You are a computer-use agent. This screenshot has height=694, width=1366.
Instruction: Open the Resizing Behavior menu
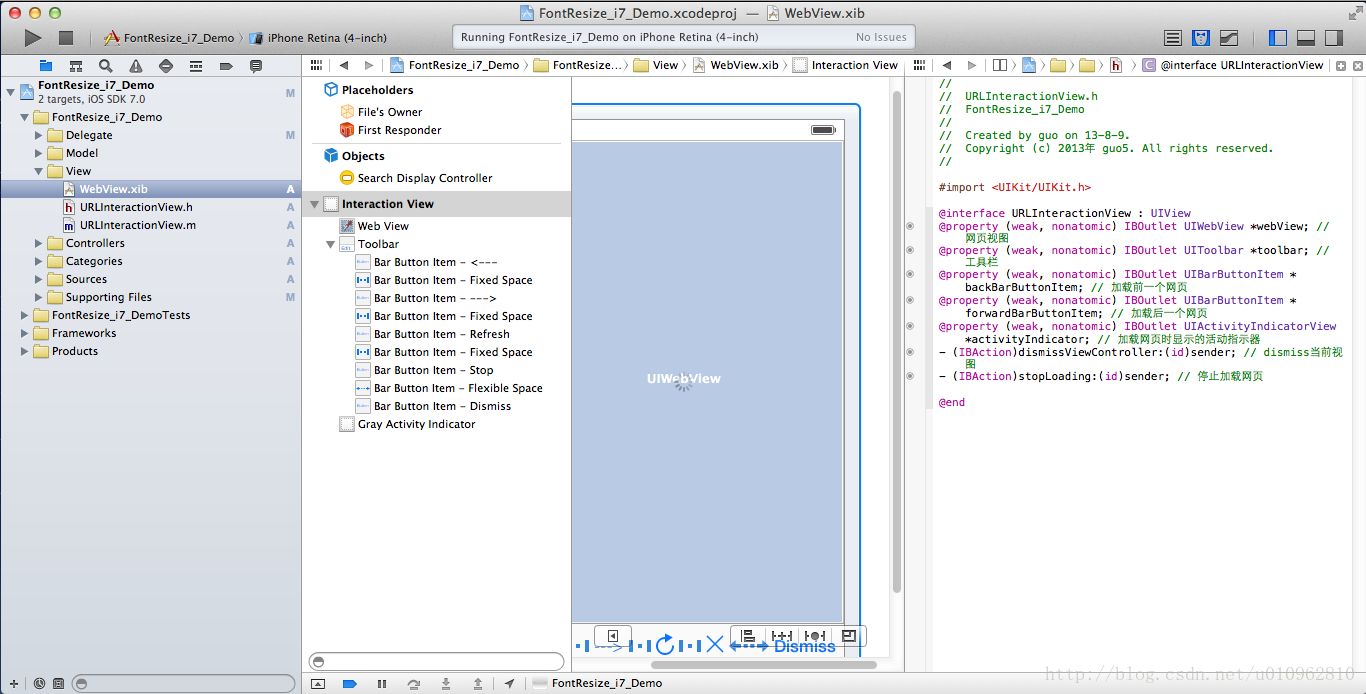point(849,636)
